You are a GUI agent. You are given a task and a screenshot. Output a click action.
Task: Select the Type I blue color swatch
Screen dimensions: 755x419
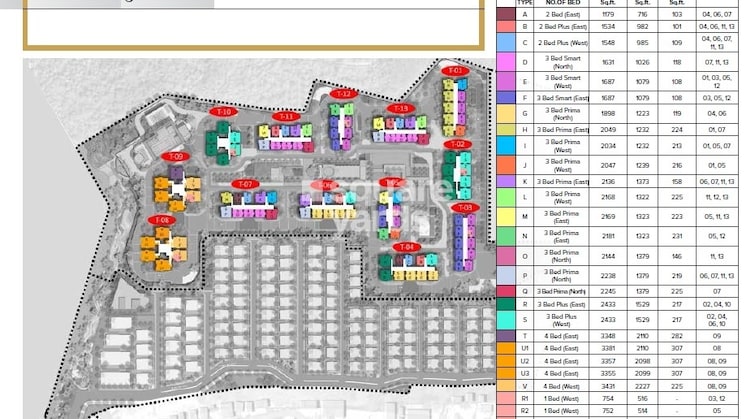[505, 146]
